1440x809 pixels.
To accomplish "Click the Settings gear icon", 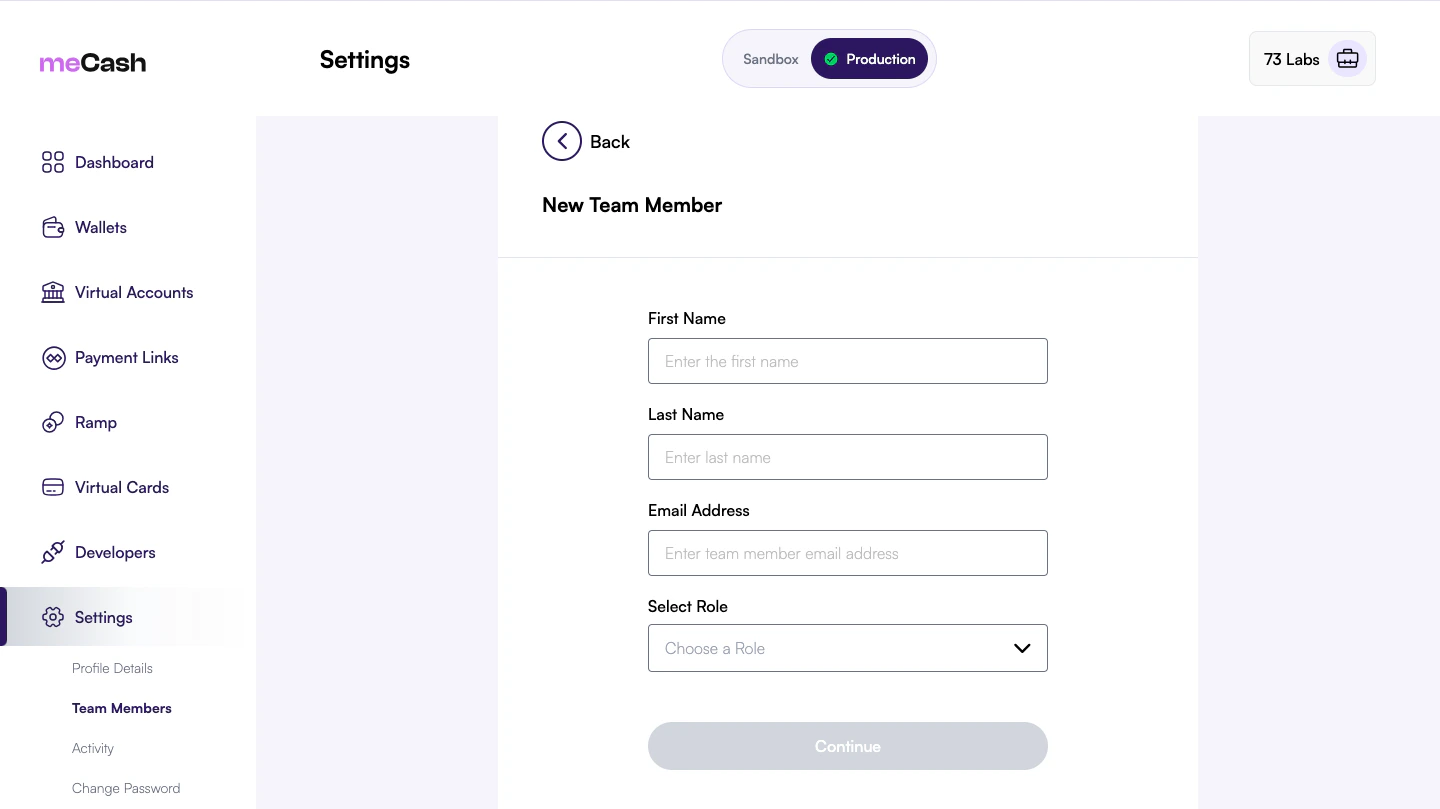I will [53, 617].
